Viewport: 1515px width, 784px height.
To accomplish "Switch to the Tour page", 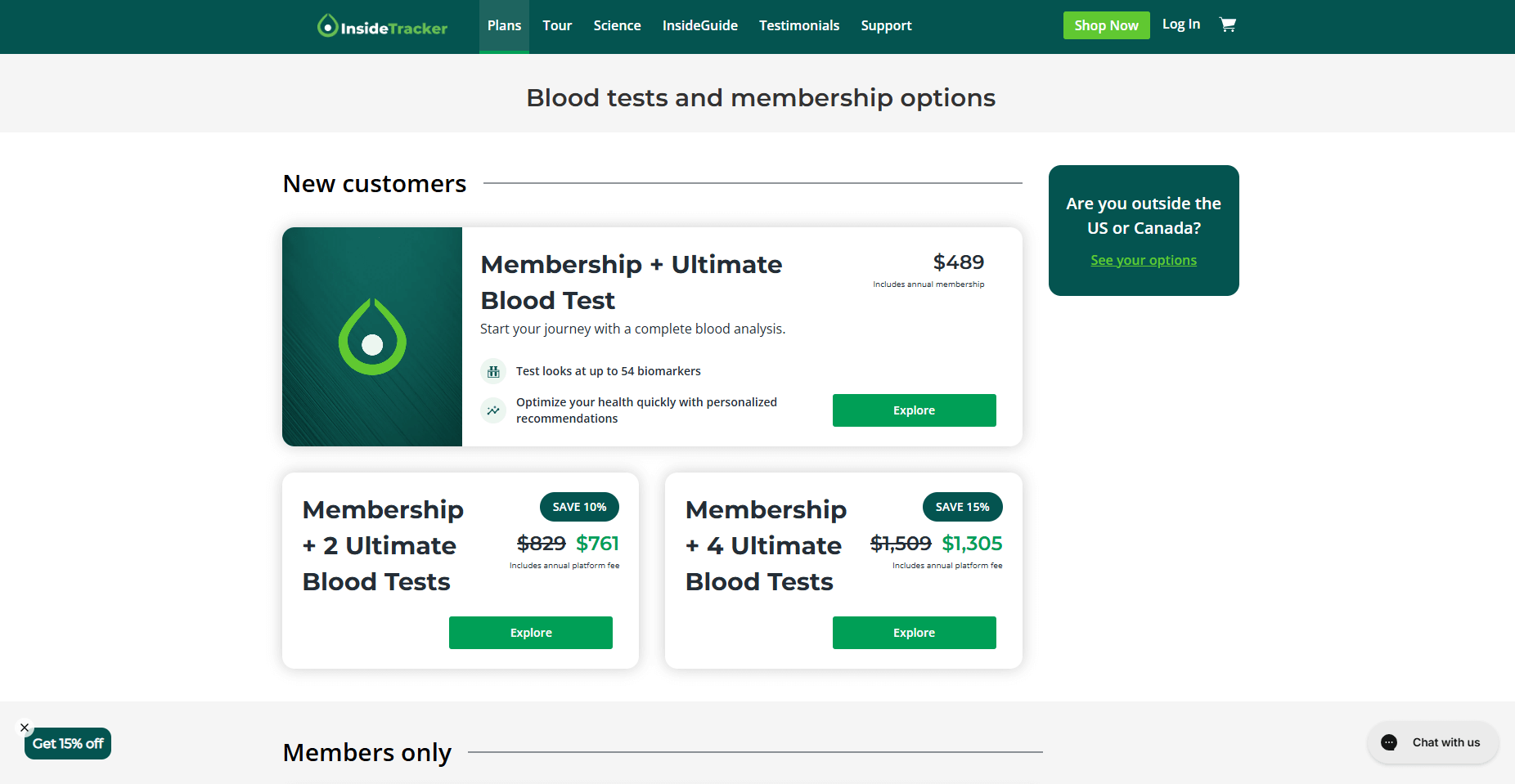I will coord(557,25).
